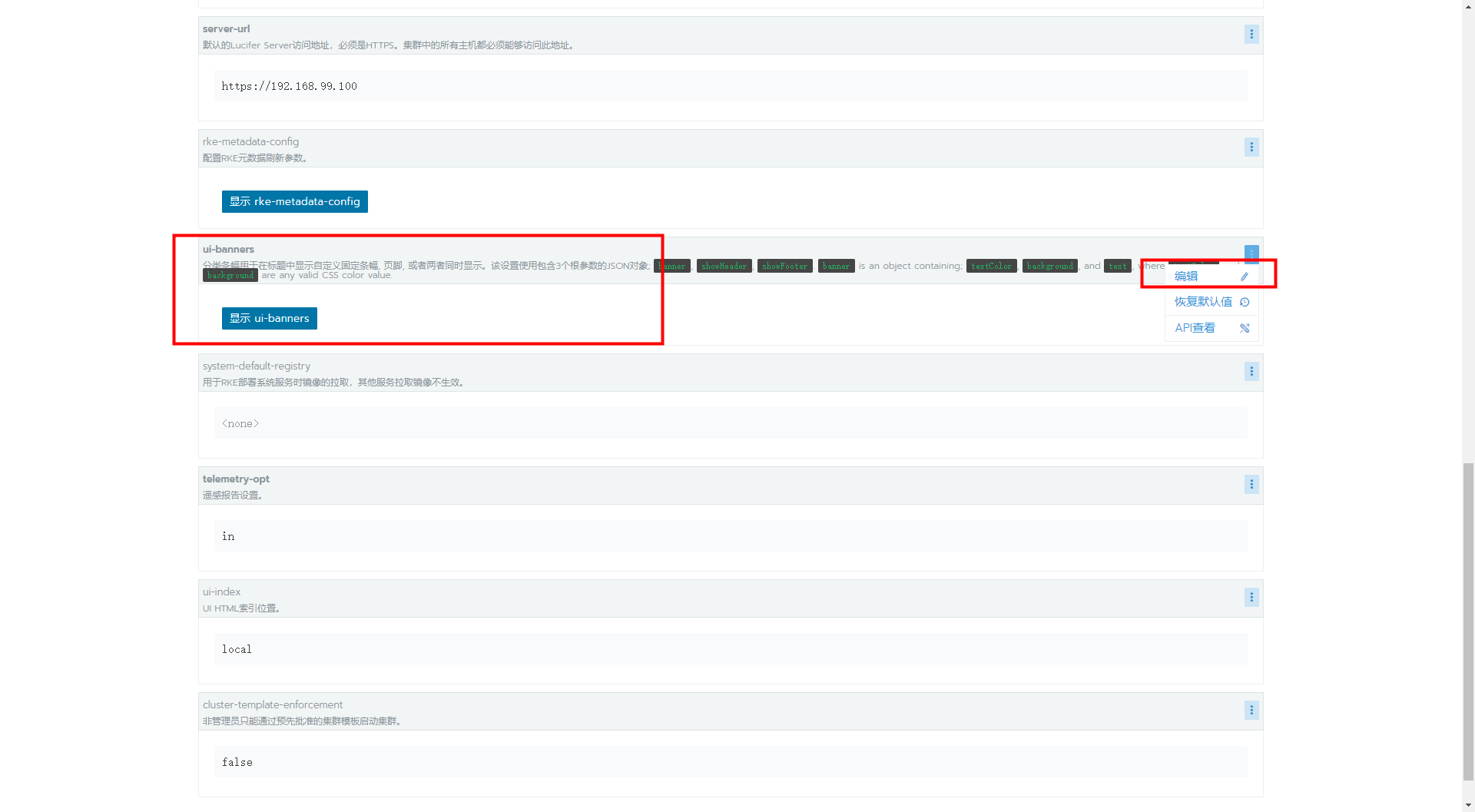This screenshot has width=1475, height=812.
Task: Show the ui-banners value
Action: point(270,318)
